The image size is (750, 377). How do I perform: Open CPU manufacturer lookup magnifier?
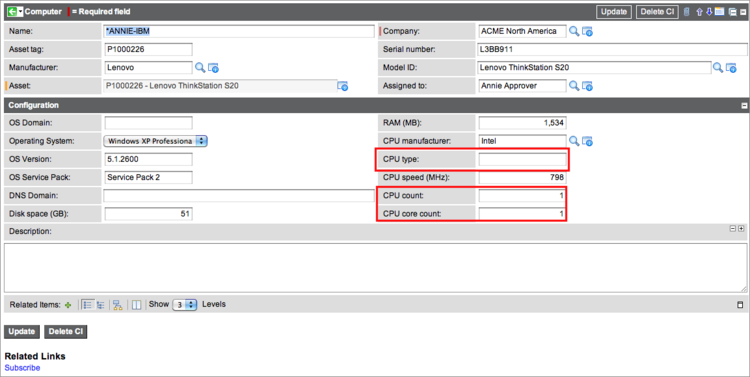click(x=574, y=141)
